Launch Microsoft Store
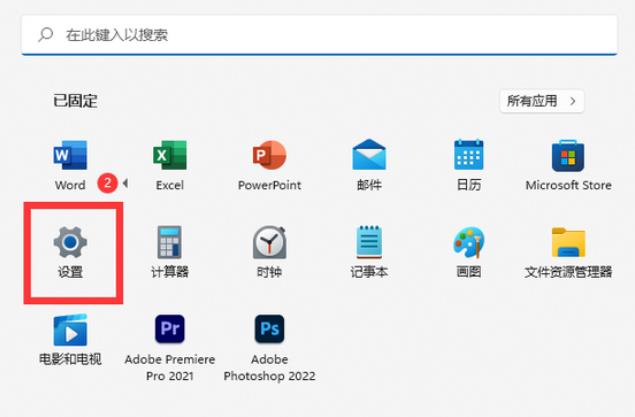The width and height of the screenshot is (635, 417). tap(568, 165)
